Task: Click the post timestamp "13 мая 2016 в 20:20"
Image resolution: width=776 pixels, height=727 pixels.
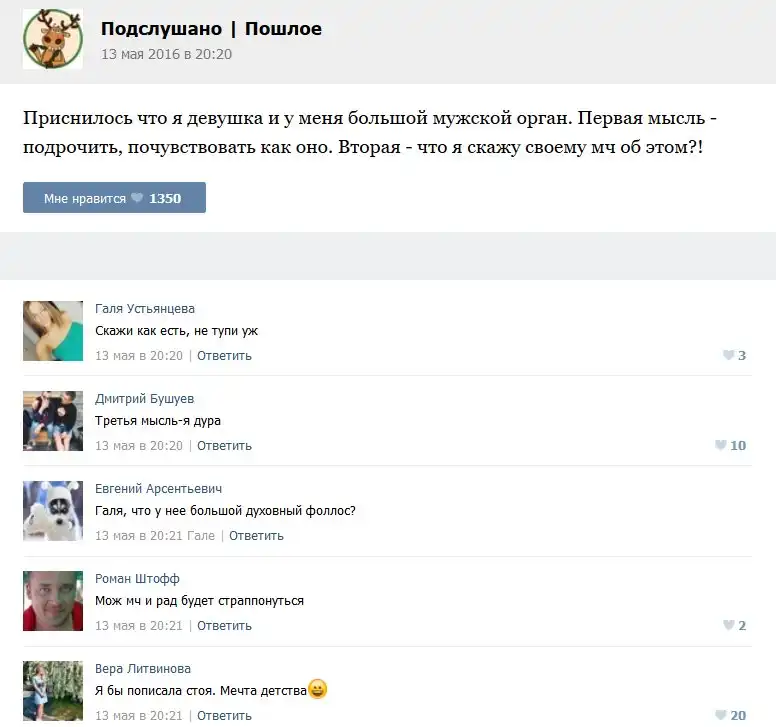Action: [x=166, y=54]
